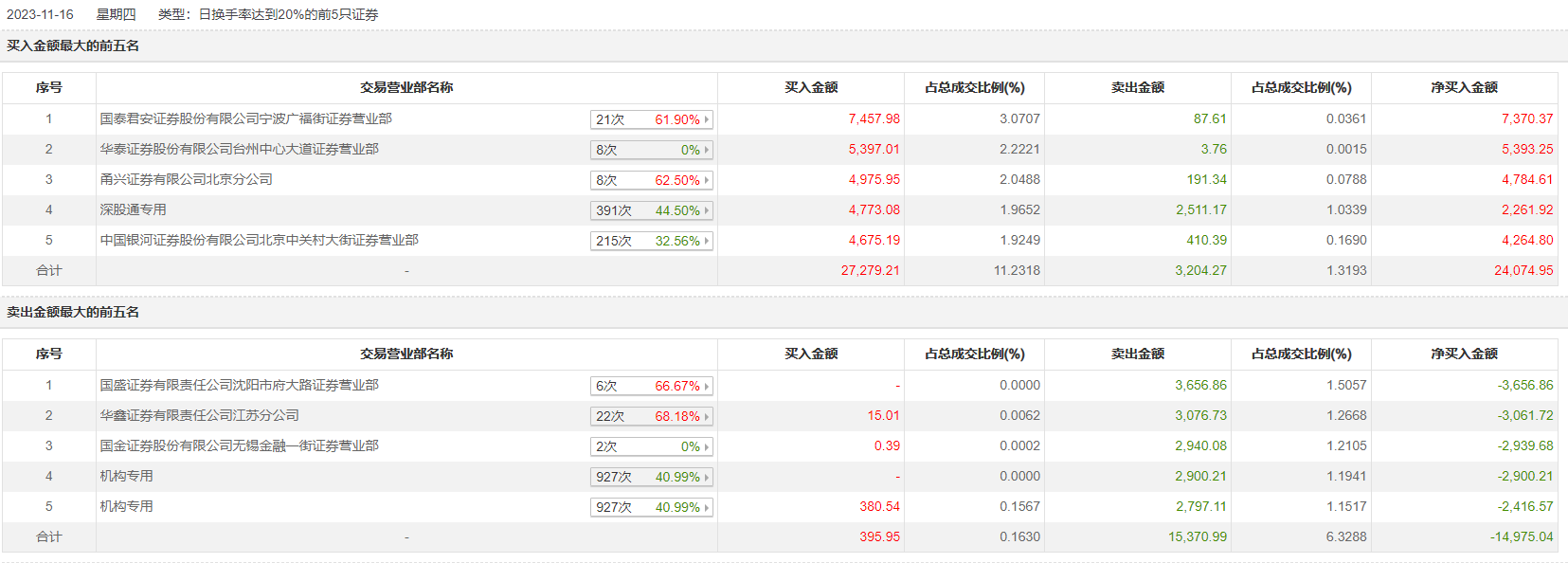Open 国金证券无锡金融一街证券营业部 link
This screenshot has width=1568, height=563.
[x=239, y=445]
